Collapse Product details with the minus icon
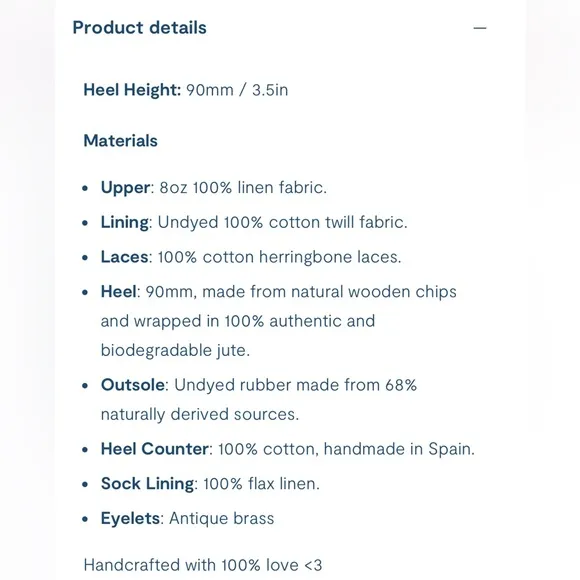This screenshot has height=580, width=580. click(480, 28)
